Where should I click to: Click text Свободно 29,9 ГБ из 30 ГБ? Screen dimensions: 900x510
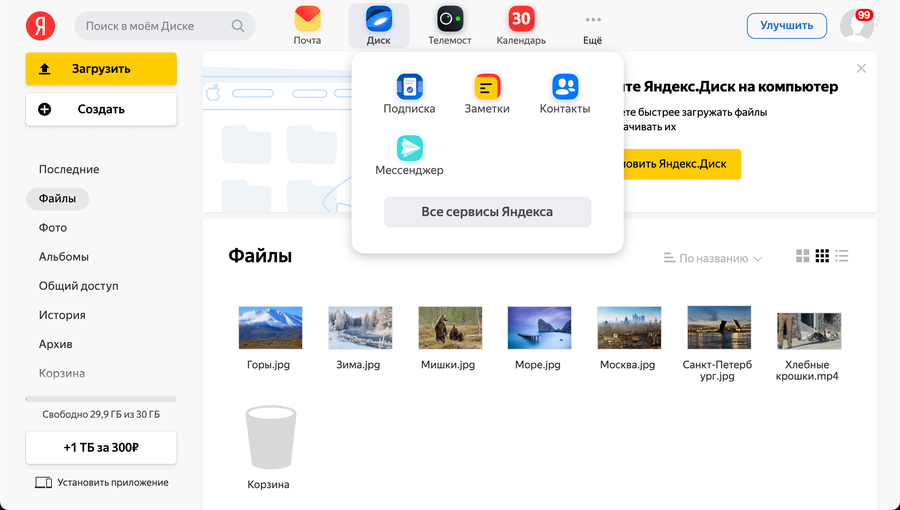click(101, 414)
